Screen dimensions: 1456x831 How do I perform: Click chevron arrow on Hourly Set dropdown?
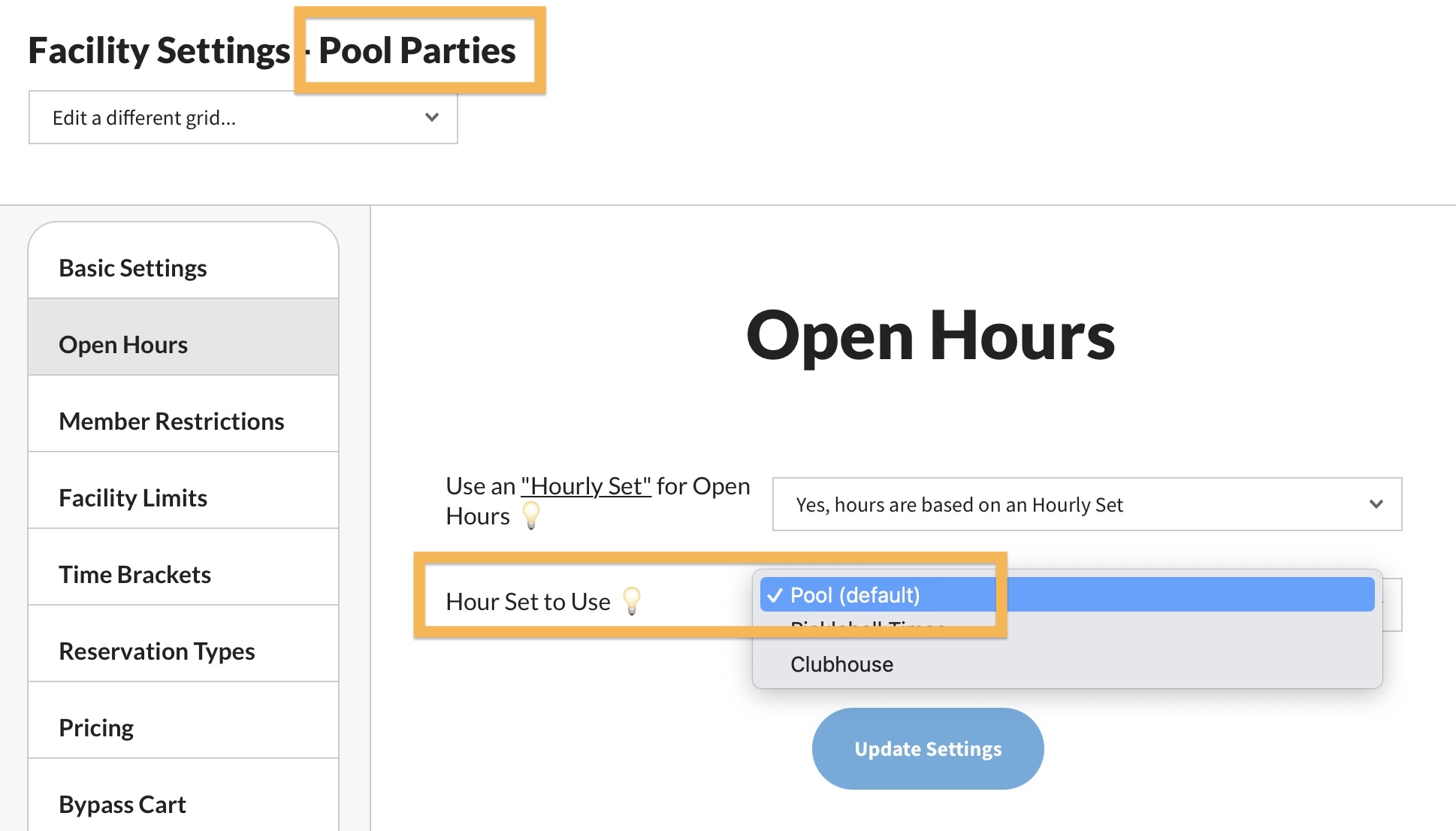click(x=1376, y=504)
